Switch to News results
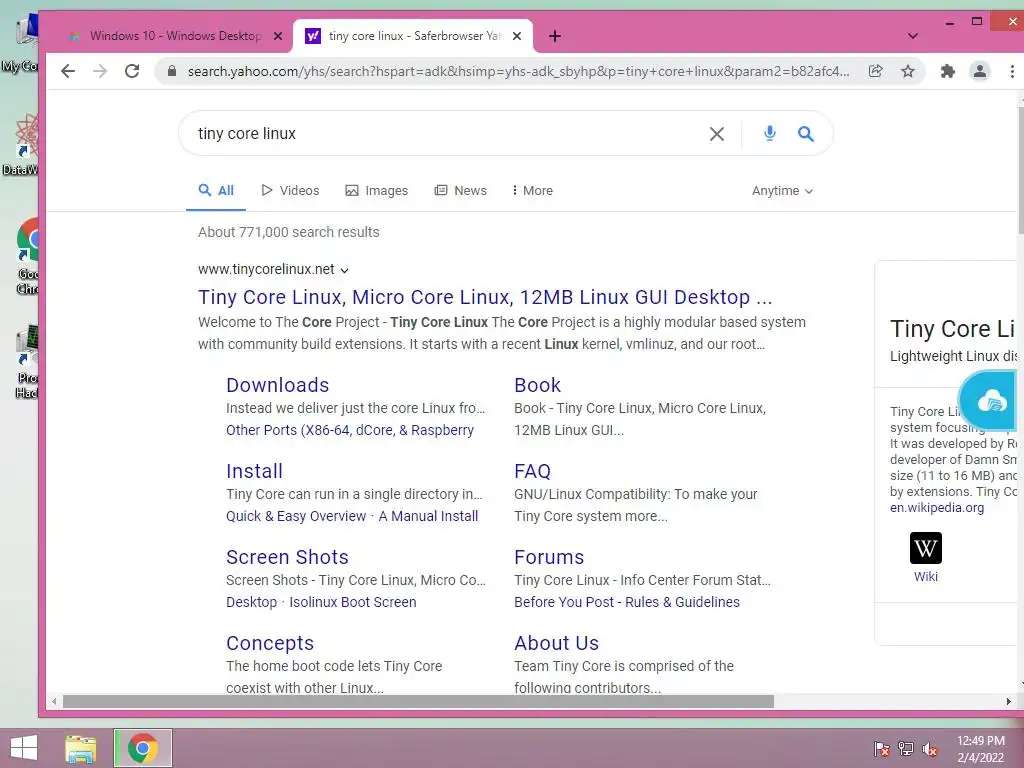The width and height of the screenshot is (1024, 768). 460,191
